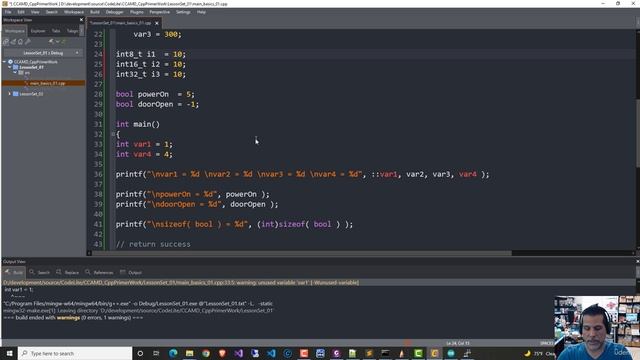Collapse the LessonSet_01 project node

[x=9, y=67]
